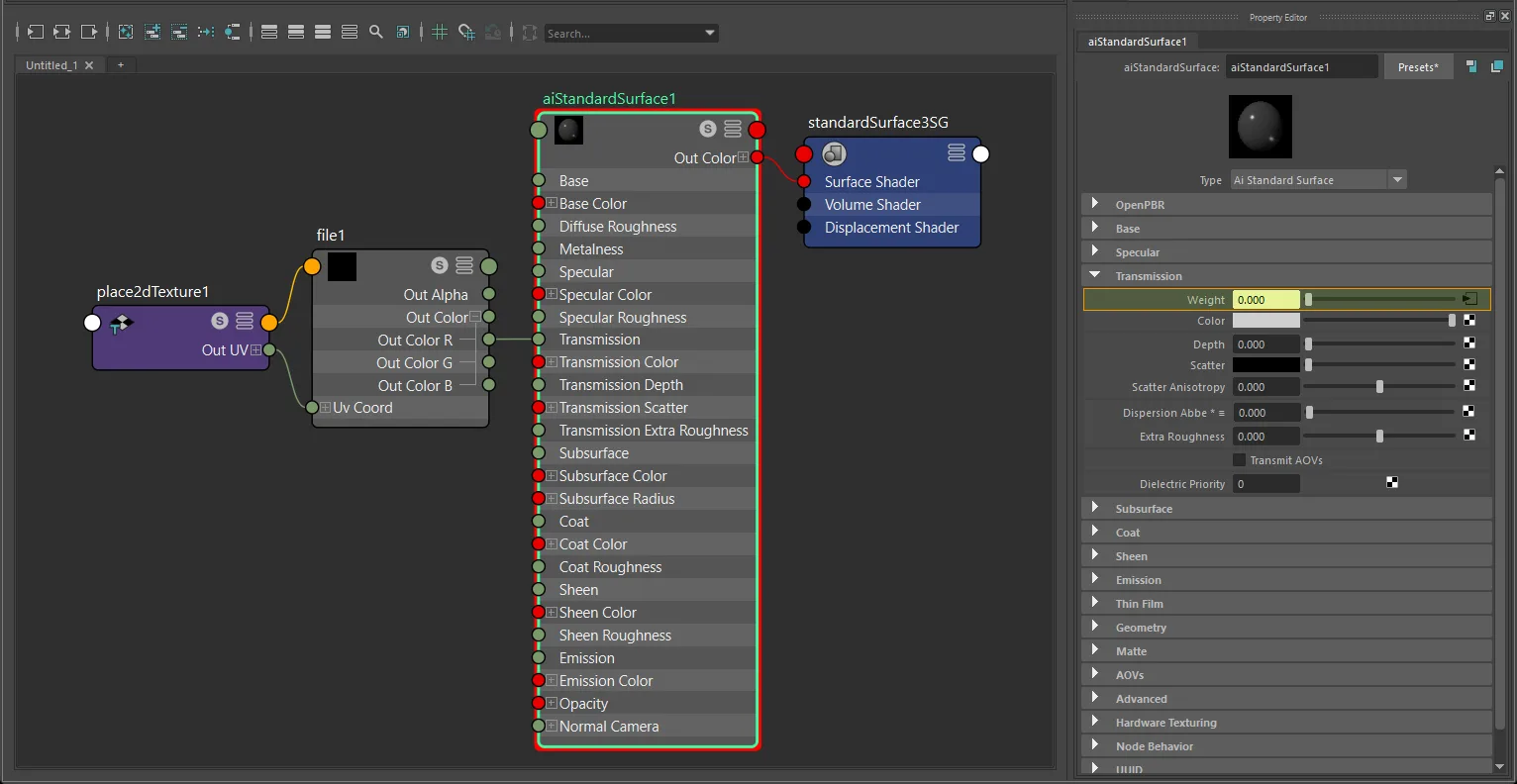Click the rearrange graph icon
This screenshot has width=1517, height=784.
pos(206,32)
